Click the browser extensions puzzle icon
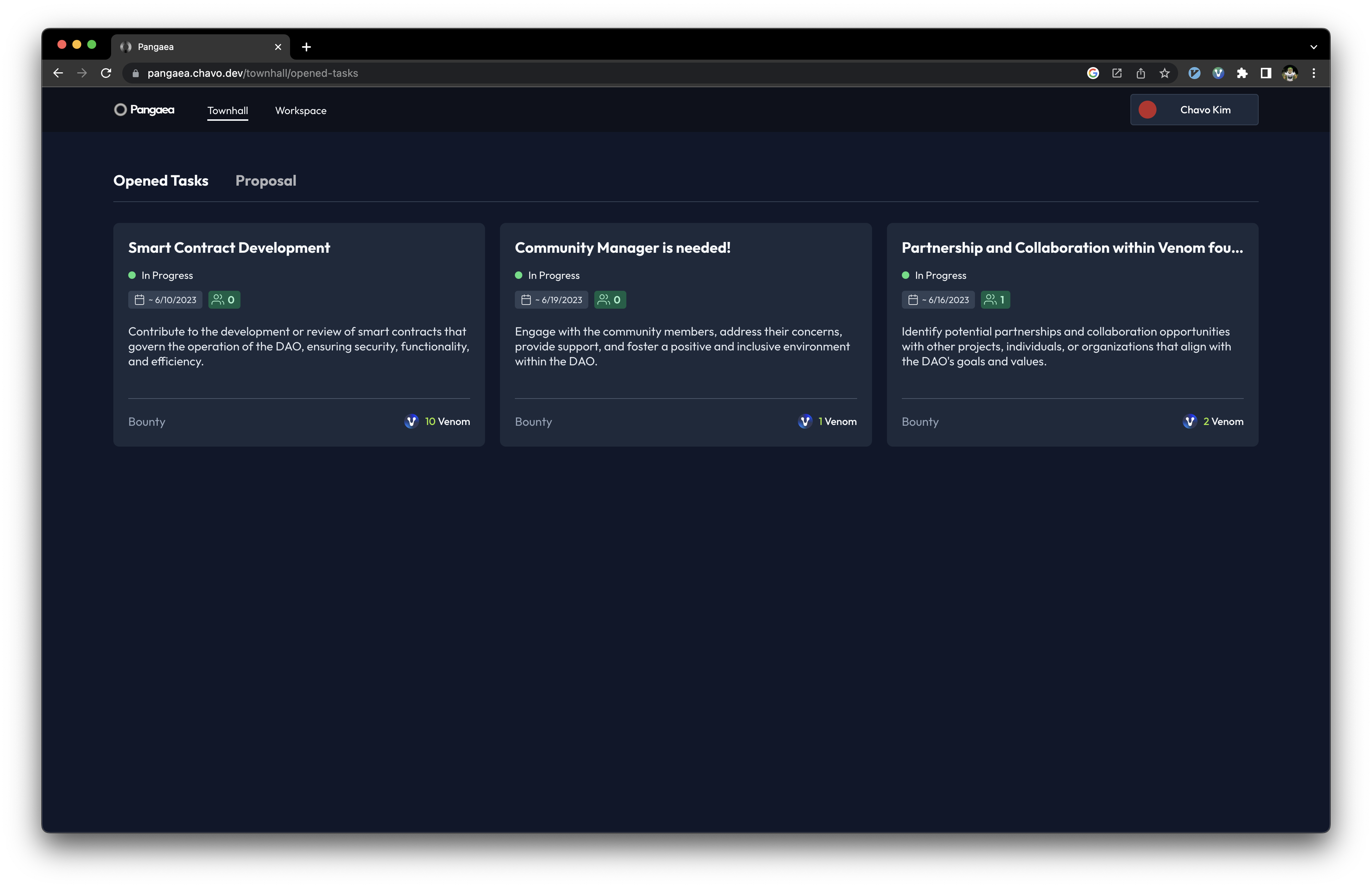Screen dimensions: 1372x888 (1242, 73)
